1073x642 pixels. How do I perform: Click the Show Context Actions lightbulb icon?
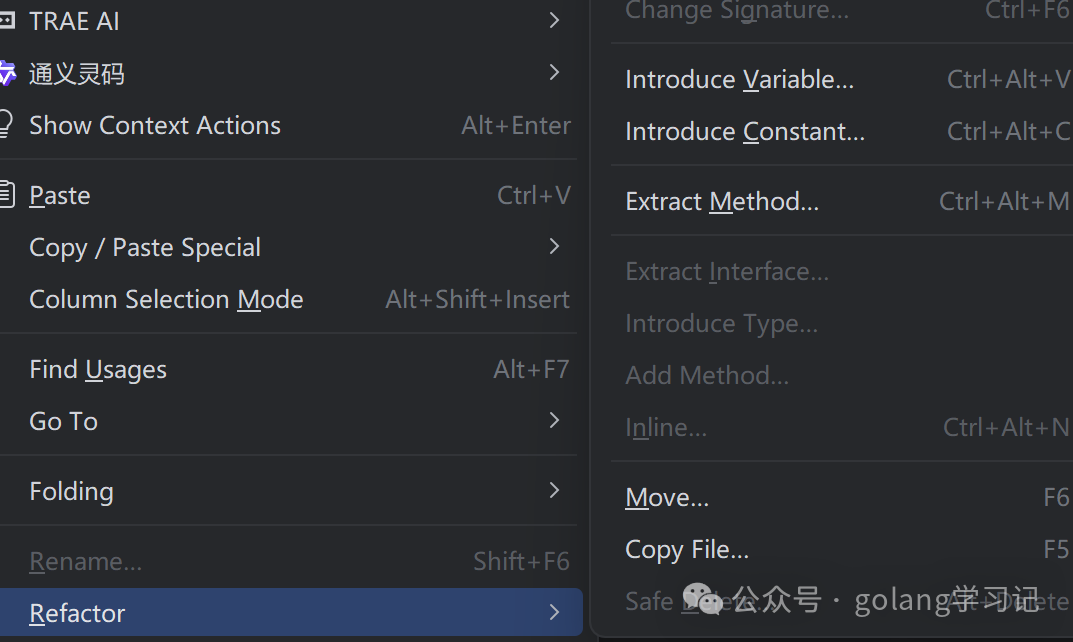point(5,125)
